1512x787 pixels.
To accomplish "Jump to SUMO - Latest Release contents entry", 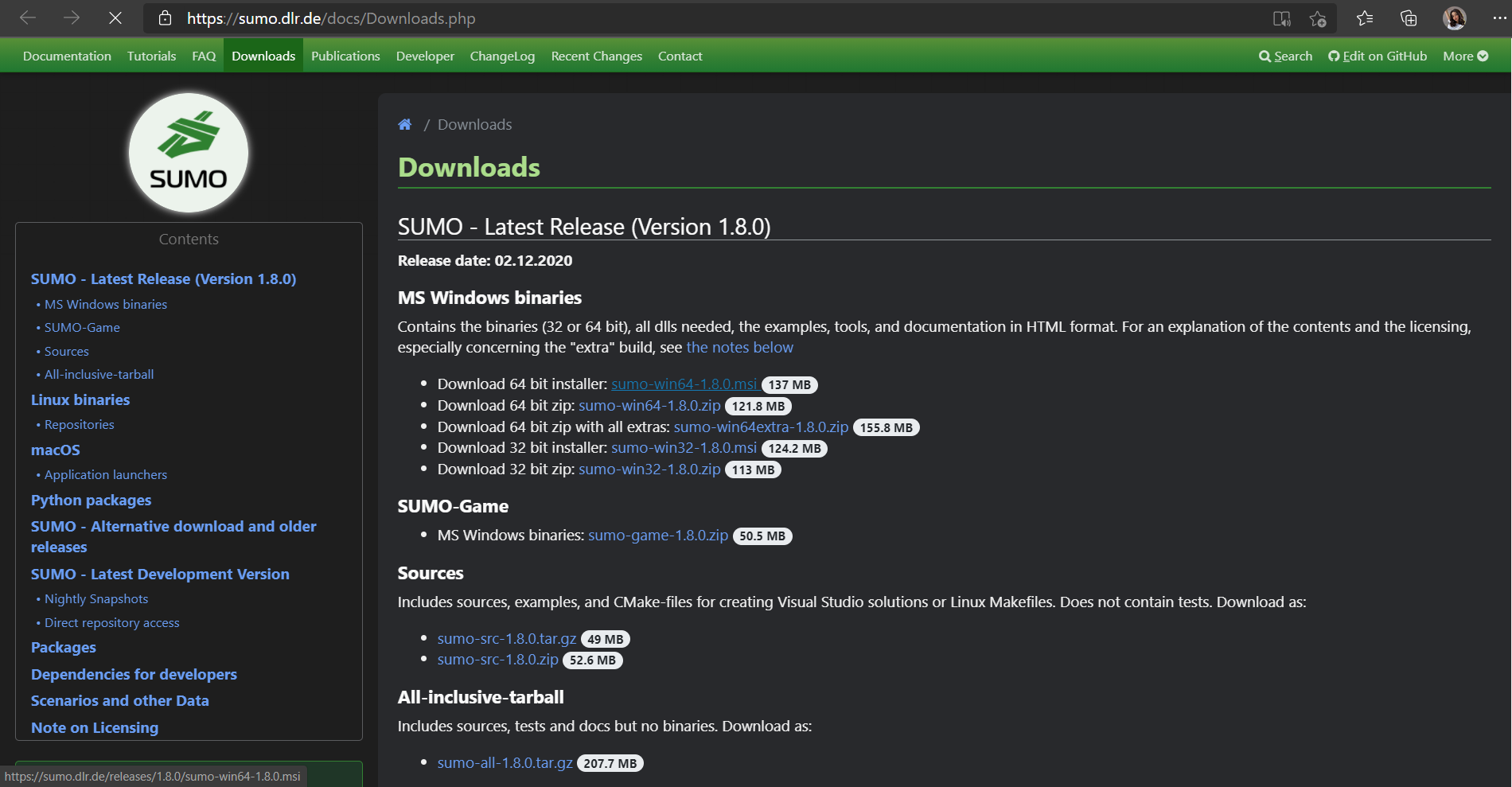I will tap(163, 279).
